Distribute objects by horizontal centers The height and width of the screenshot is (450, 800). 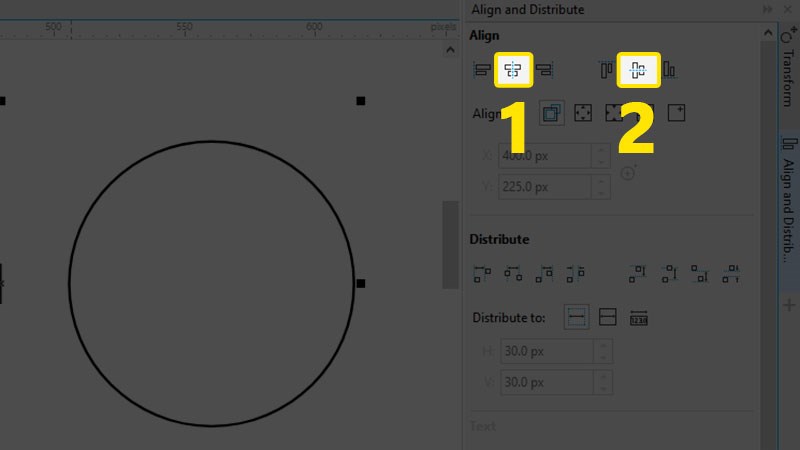(513, 274)
